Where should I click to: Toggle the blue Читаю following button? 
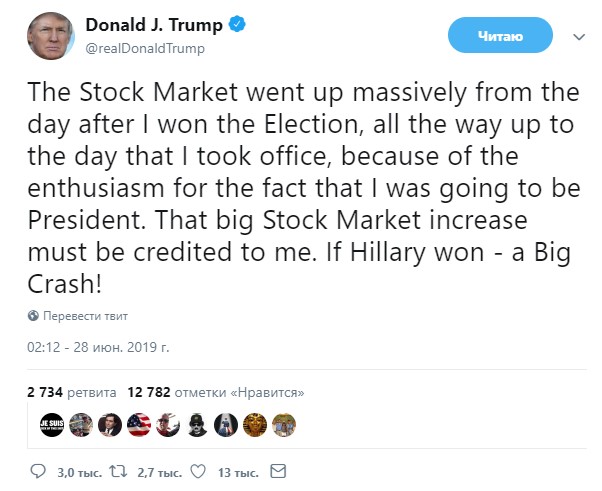500,36
